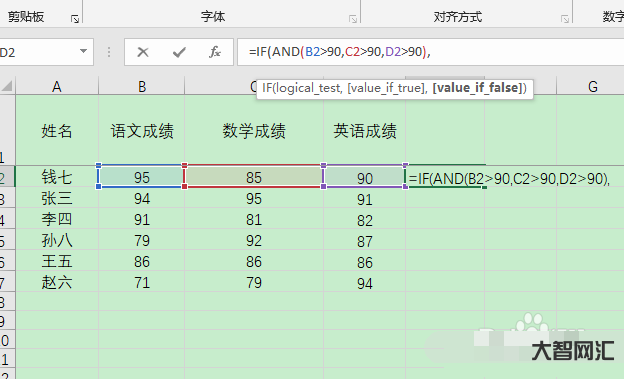Select column B header

[x=142, y=86]
